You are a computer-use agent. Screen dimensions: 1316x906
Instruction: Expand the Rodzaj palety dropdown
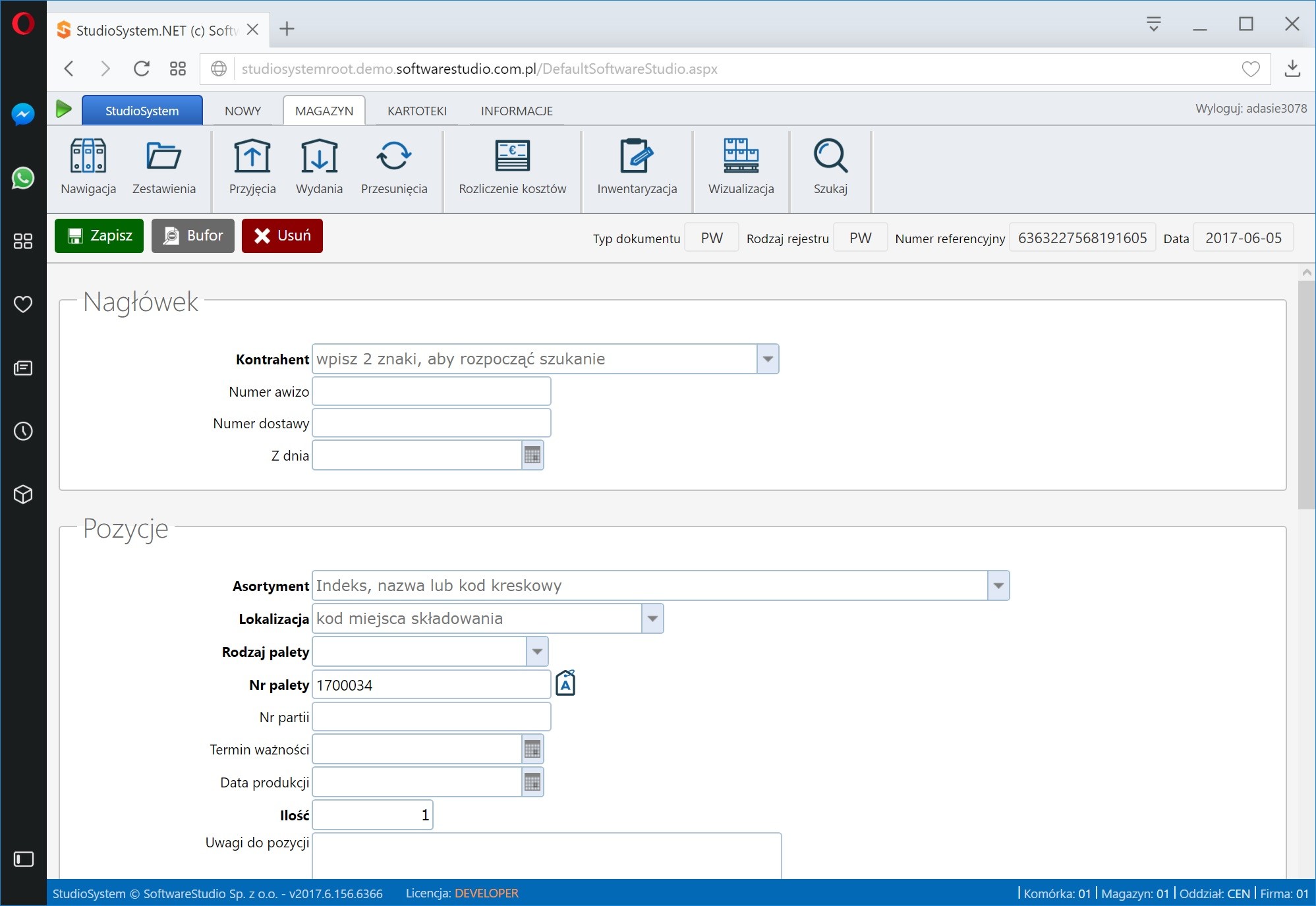537,652
